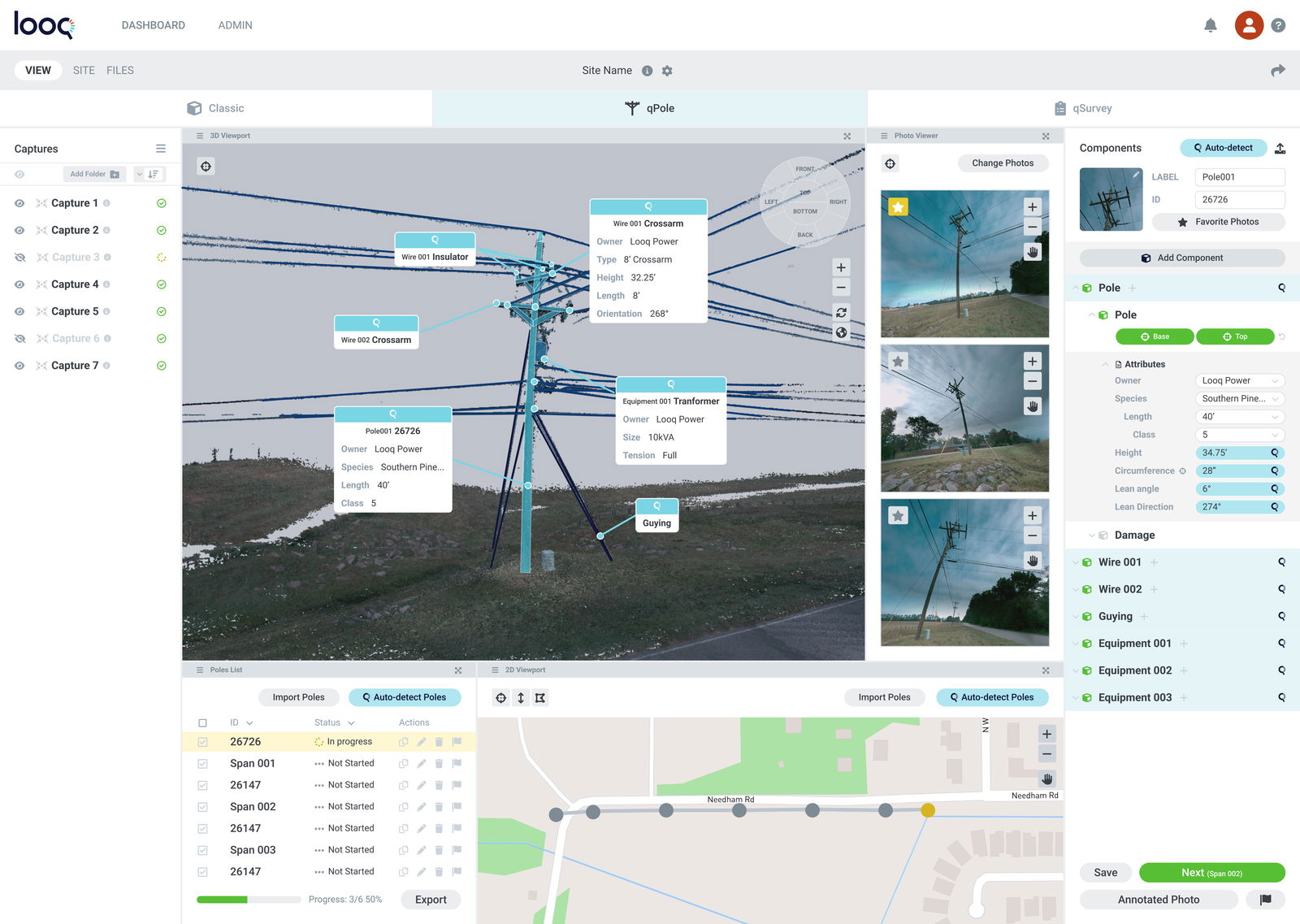This screenshot has height=924, width=1300.
Task: Delete Span 001 using its trash icon
Action: click(x=439, y=763)
